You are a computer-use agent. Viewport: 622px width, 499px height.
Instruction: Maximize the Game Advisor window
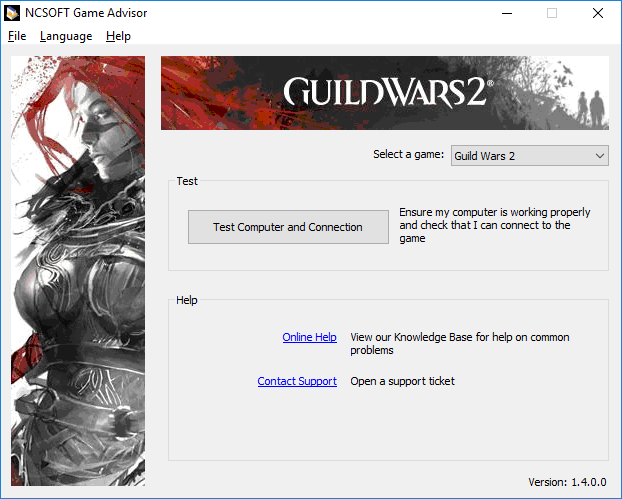(x=552, y=13)
